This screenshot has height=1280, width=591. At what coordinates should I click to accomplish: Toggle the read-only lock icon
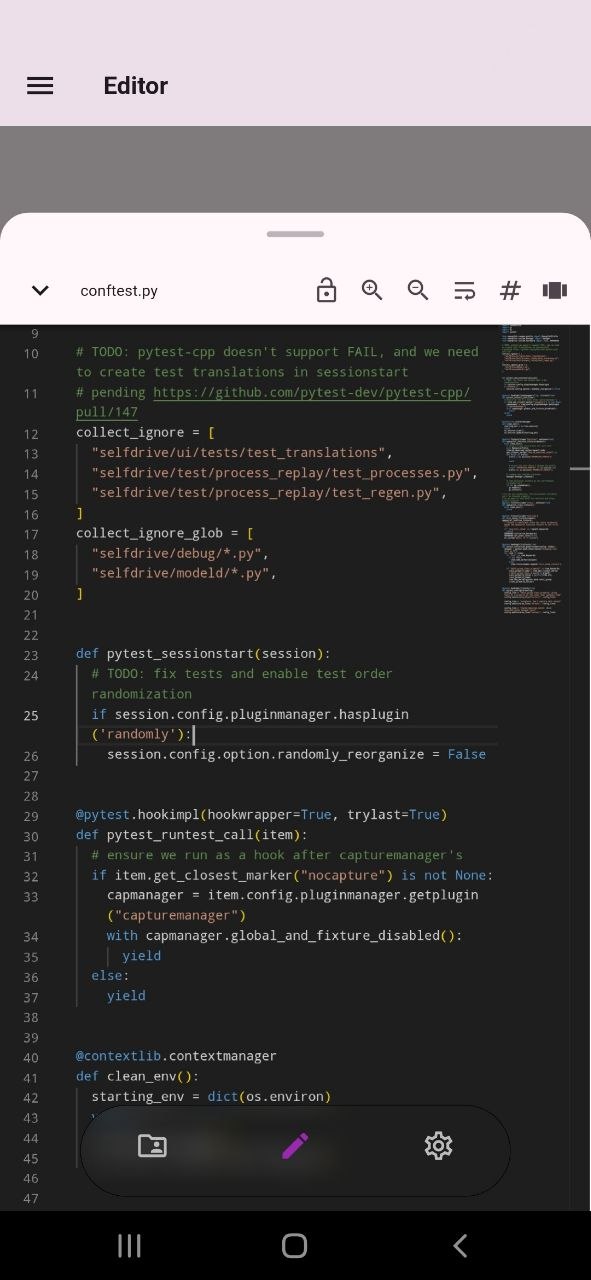point(326,291)
